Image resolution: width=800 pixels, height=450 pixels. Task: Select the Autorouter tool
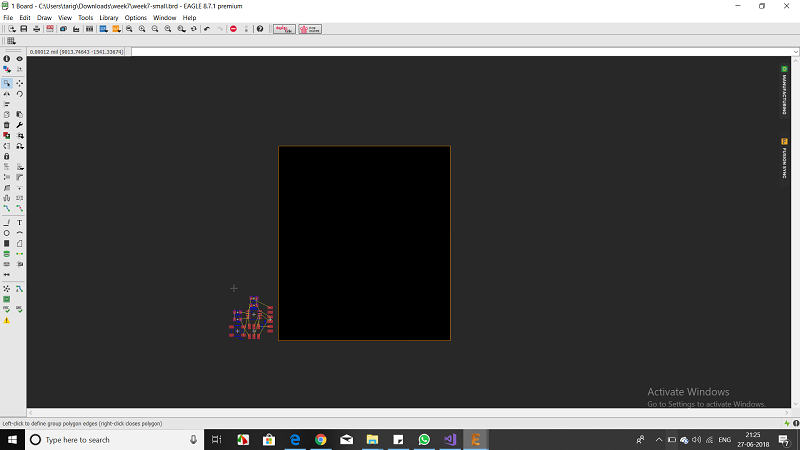pos(19,289)
